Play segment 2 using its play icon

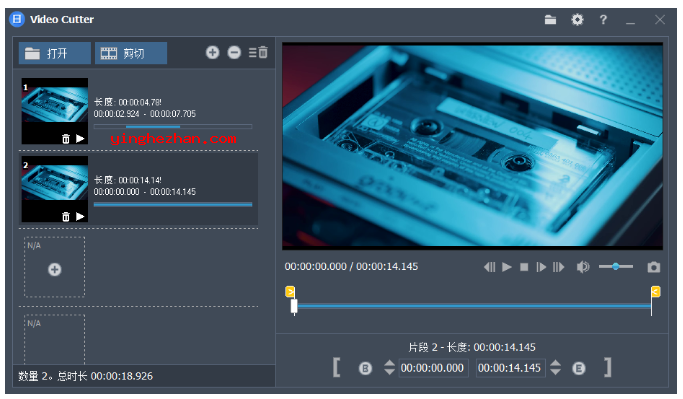80,216
